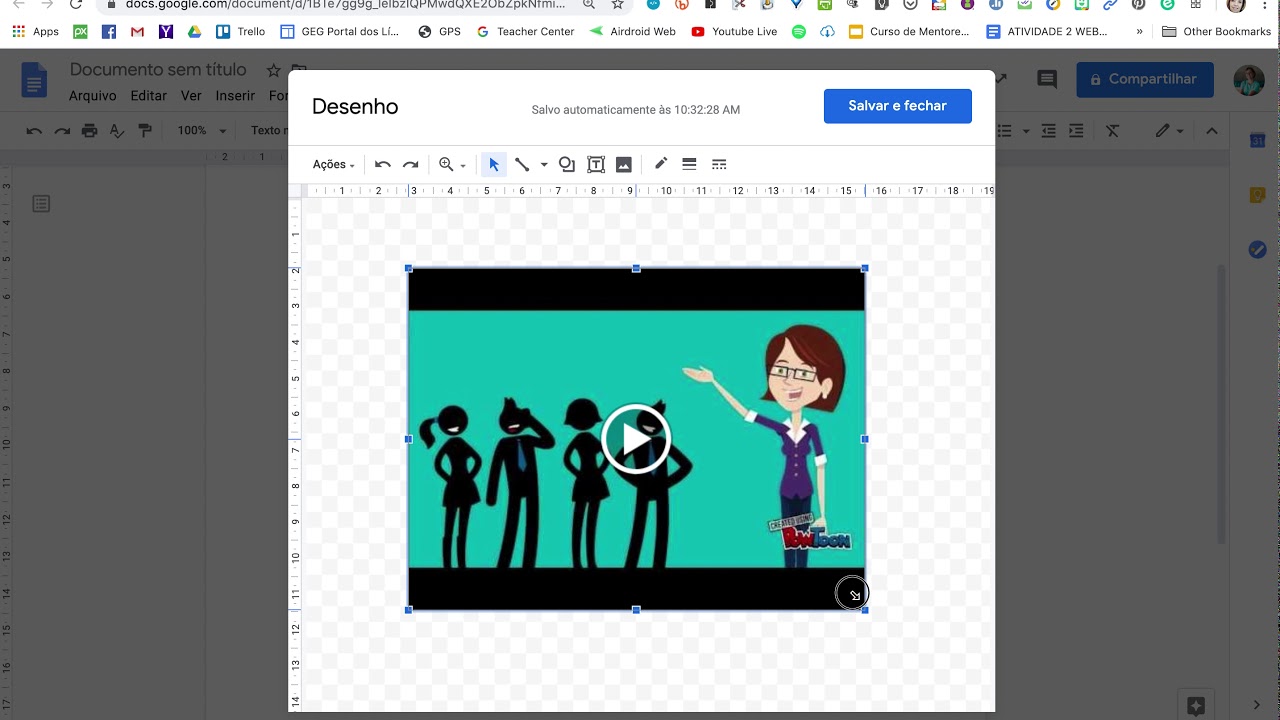Open the Ver menu
Screen dimensions: 1280x720
point(191,96)
